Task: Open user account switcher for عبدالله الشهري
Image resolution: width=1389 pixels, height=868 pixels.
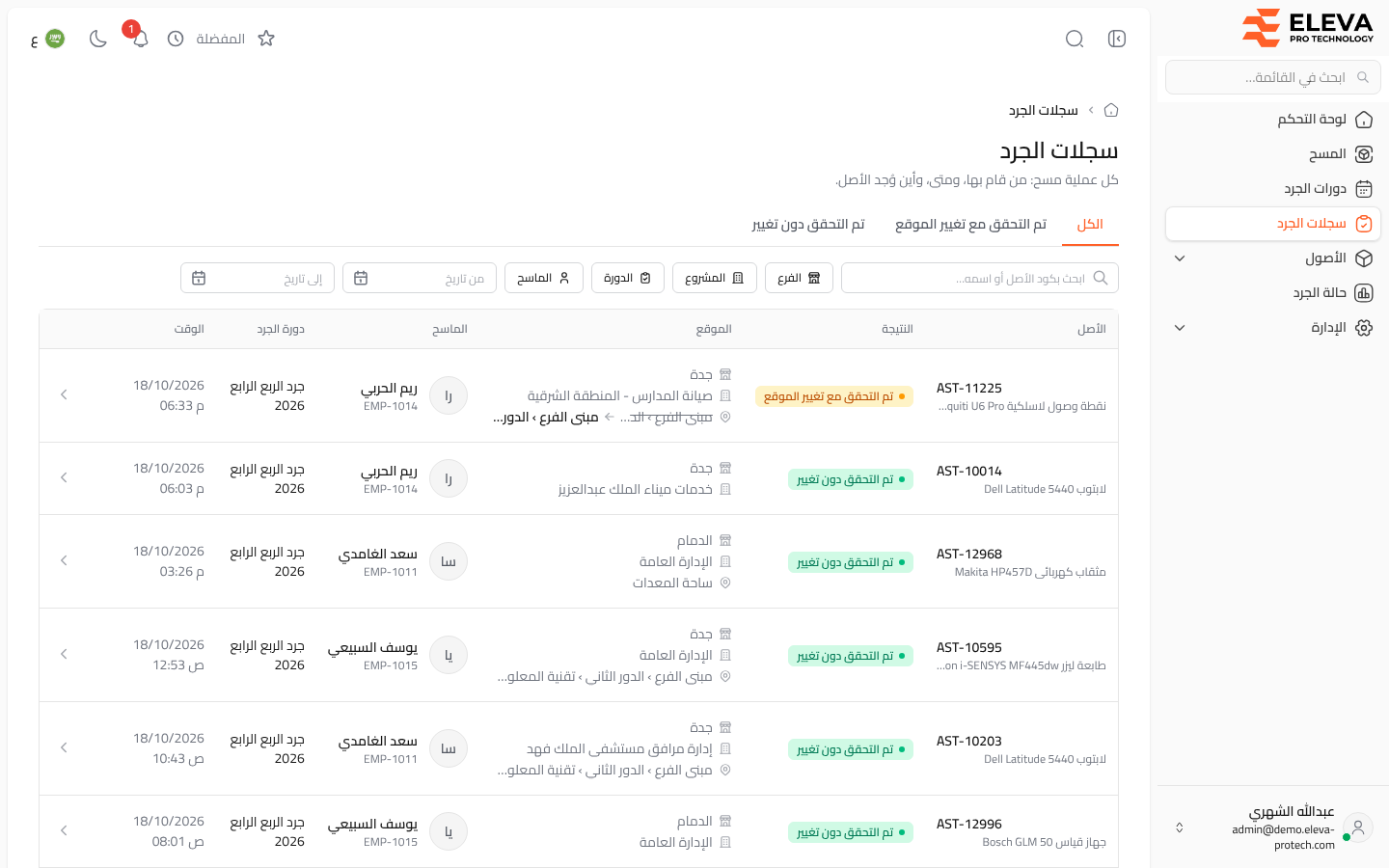Action: coord(1273,827)
